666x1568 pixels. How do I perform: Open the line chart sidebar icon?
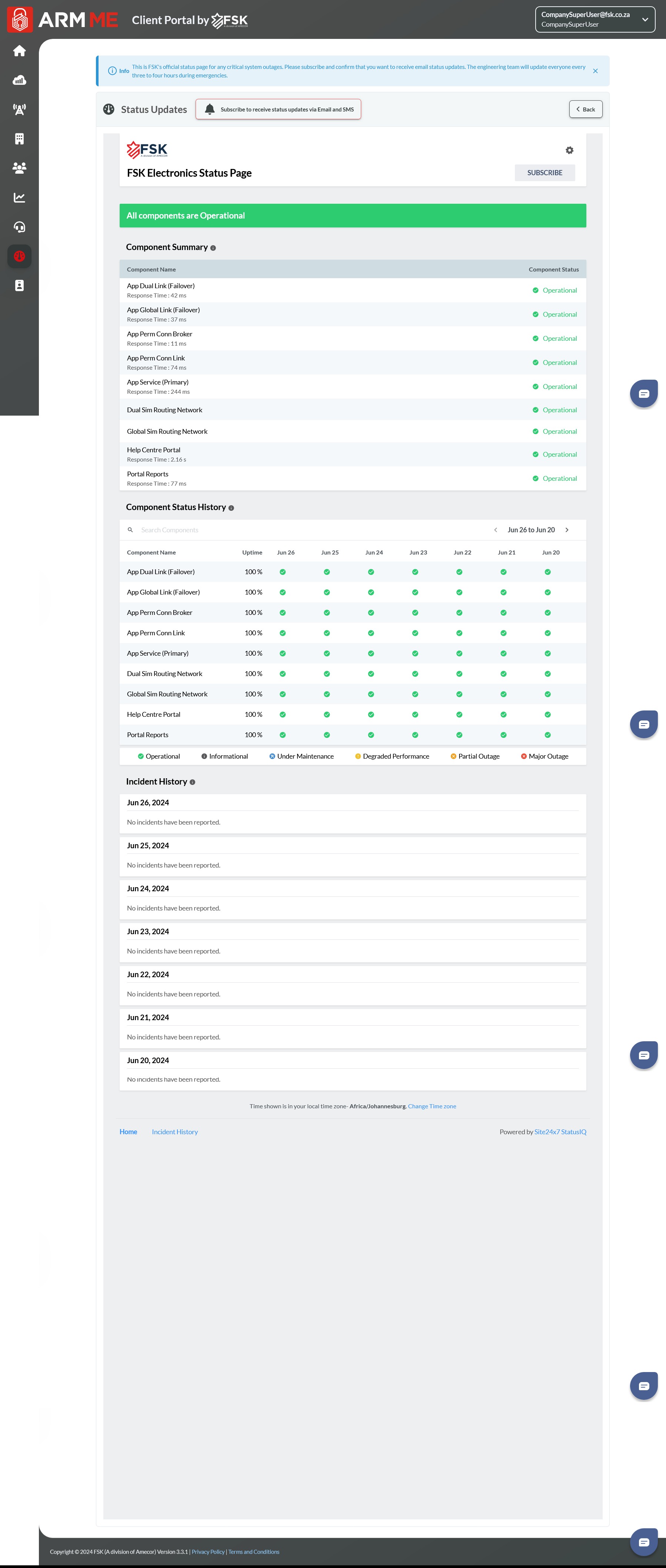pos(20,197)
